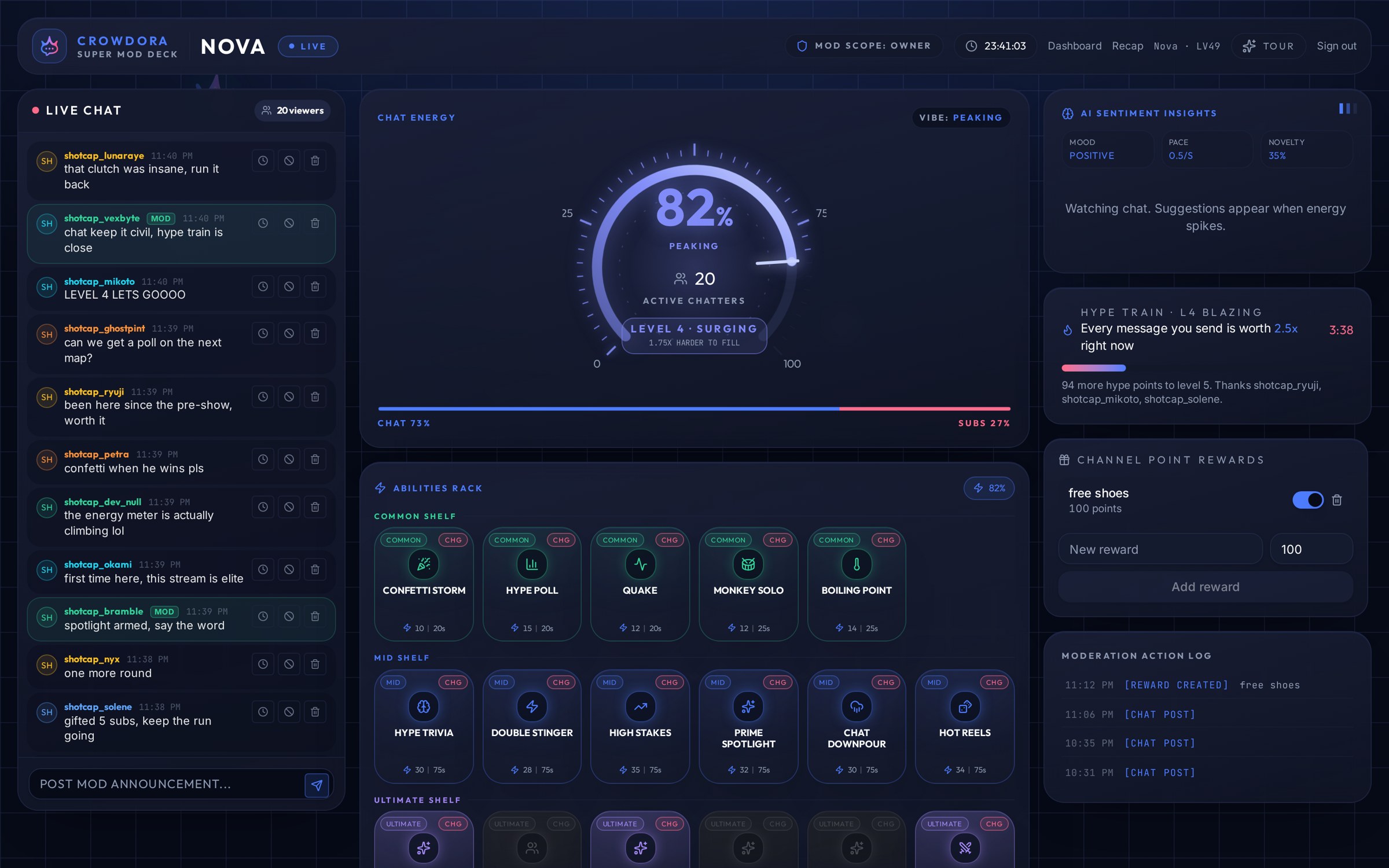Click the Crowdora cat logo icon
This screenshot has height=868, width=1389.
[49, 46]
